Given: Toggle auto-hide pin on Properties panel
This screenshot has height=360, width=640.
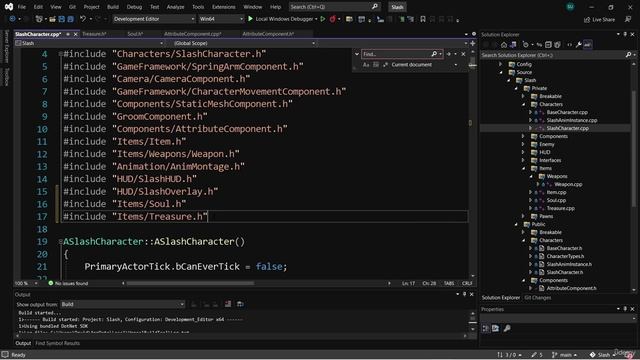Looking at the screenshot, I should coord(625,309).
